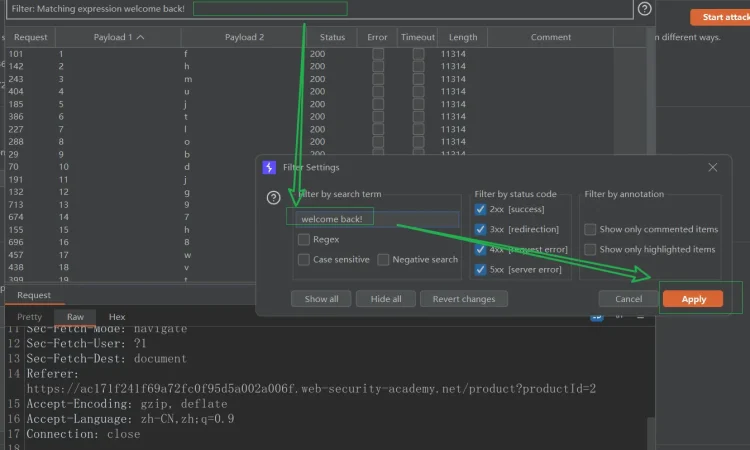Image resolution: width=750 pixels, height=450 pixels.
Task: Toggle the Case sensitive checkbox
Action: (304, 259)
